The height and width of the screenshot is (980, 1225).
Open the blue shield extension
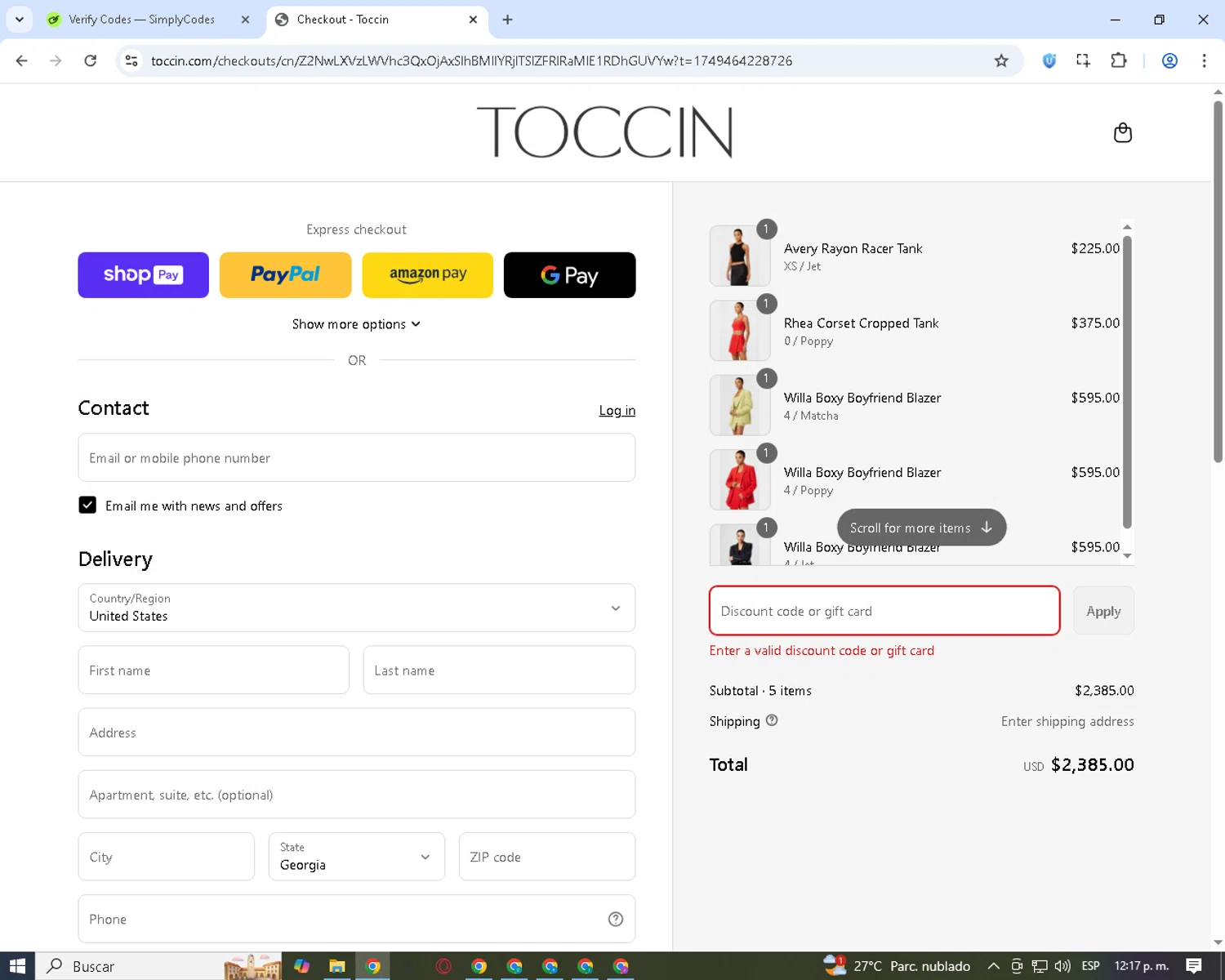[x=1049, y=60]
